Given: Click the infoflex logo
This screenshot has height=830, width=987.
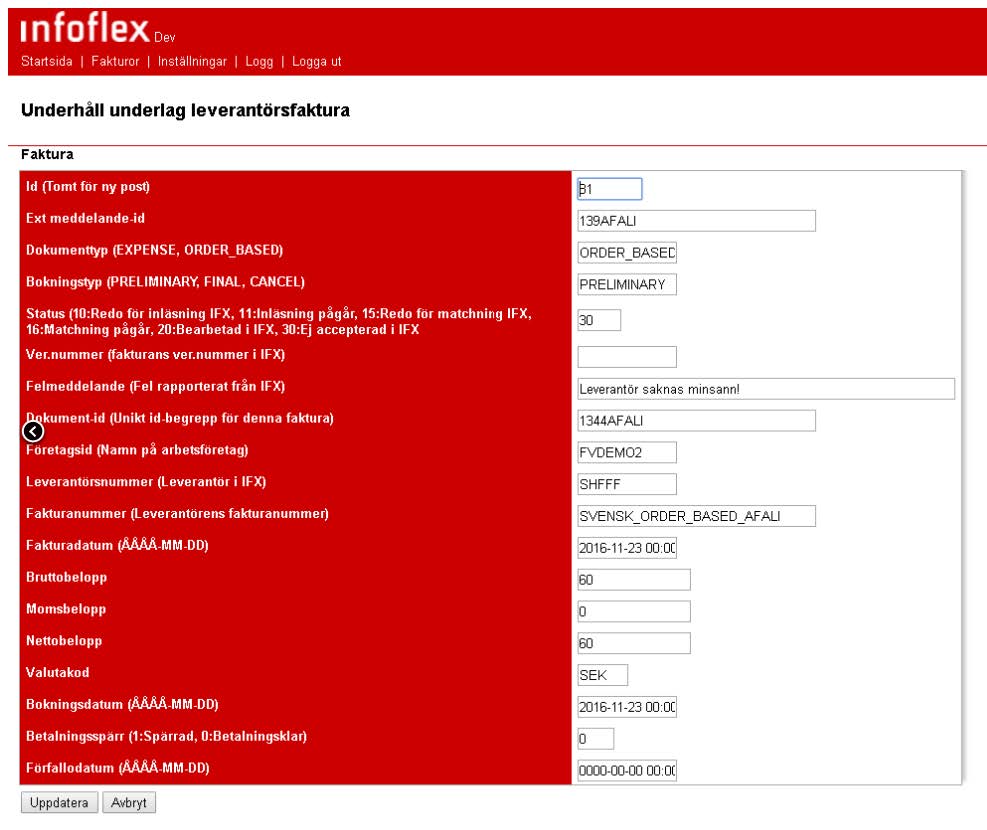Looking at the screenshot, I should pyautogui.click(x=85, y=28).
